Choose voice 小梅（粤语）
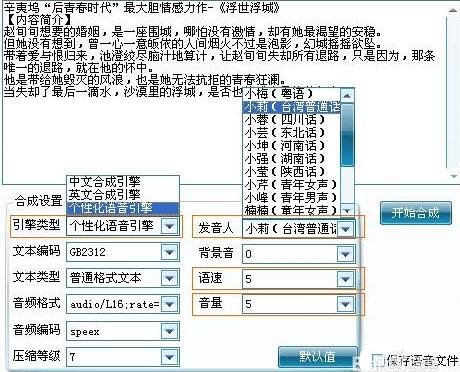Image resolution: width=460 pixels, height=372 pixels. click(x=291, y=94)
